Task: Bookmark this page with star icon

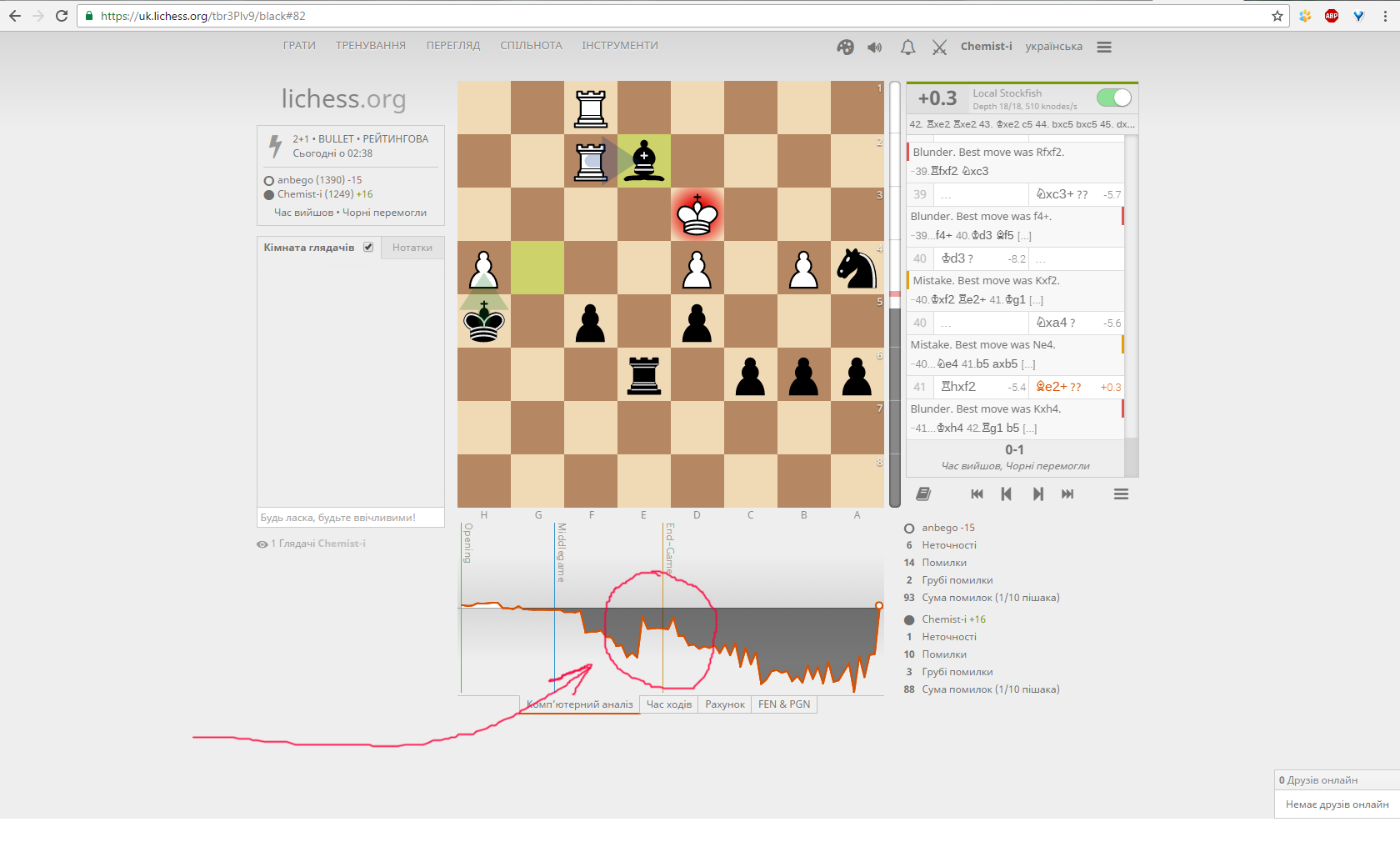Action: point(1277,16)
